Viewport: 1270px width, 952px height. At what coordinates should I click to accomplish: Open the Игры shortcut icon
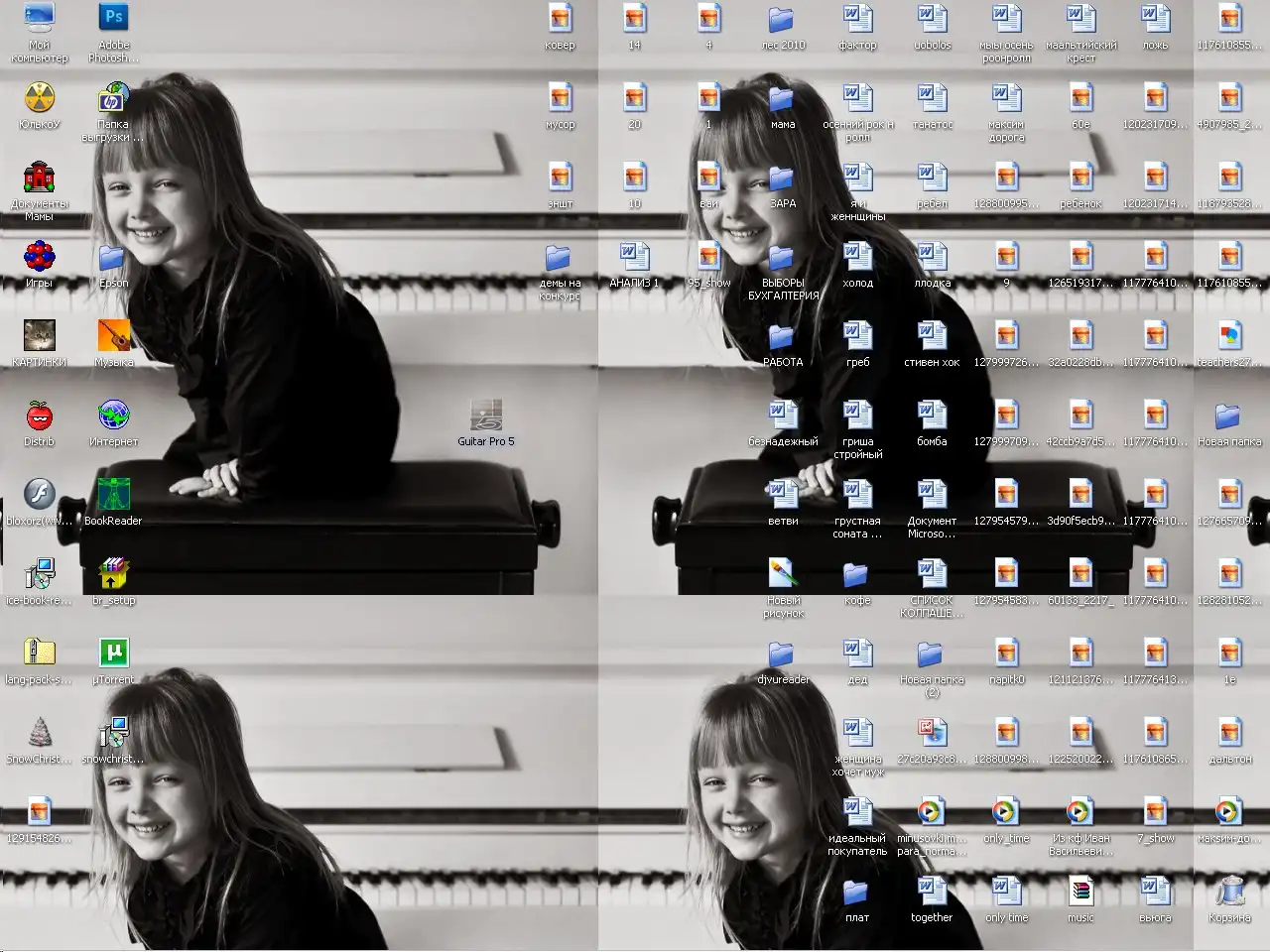click(40, 257)
